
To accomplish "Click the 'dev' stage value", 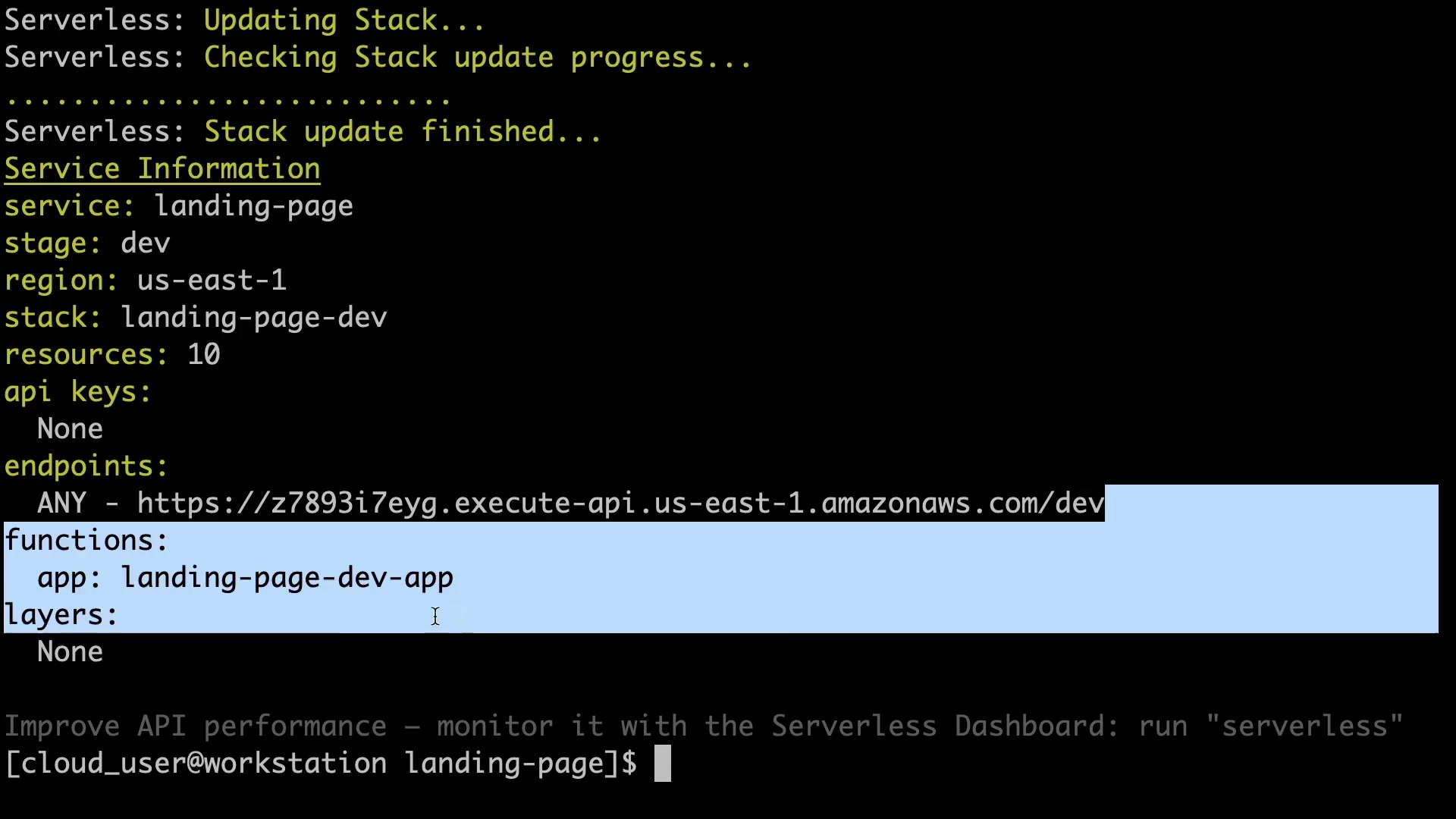I will tap(146, 243).
